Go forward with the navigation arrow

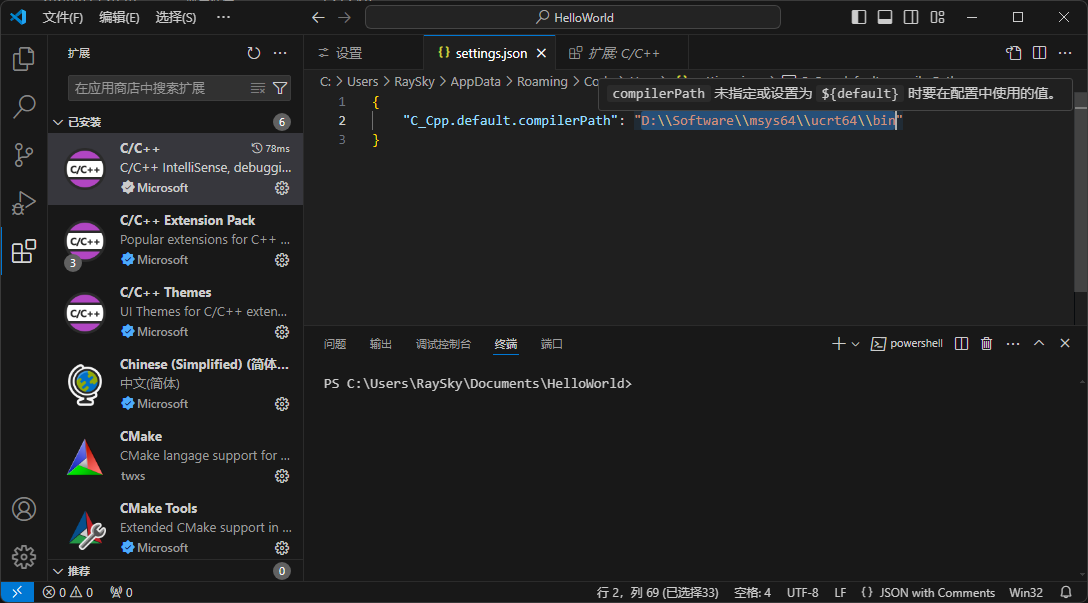pos(345,17)
